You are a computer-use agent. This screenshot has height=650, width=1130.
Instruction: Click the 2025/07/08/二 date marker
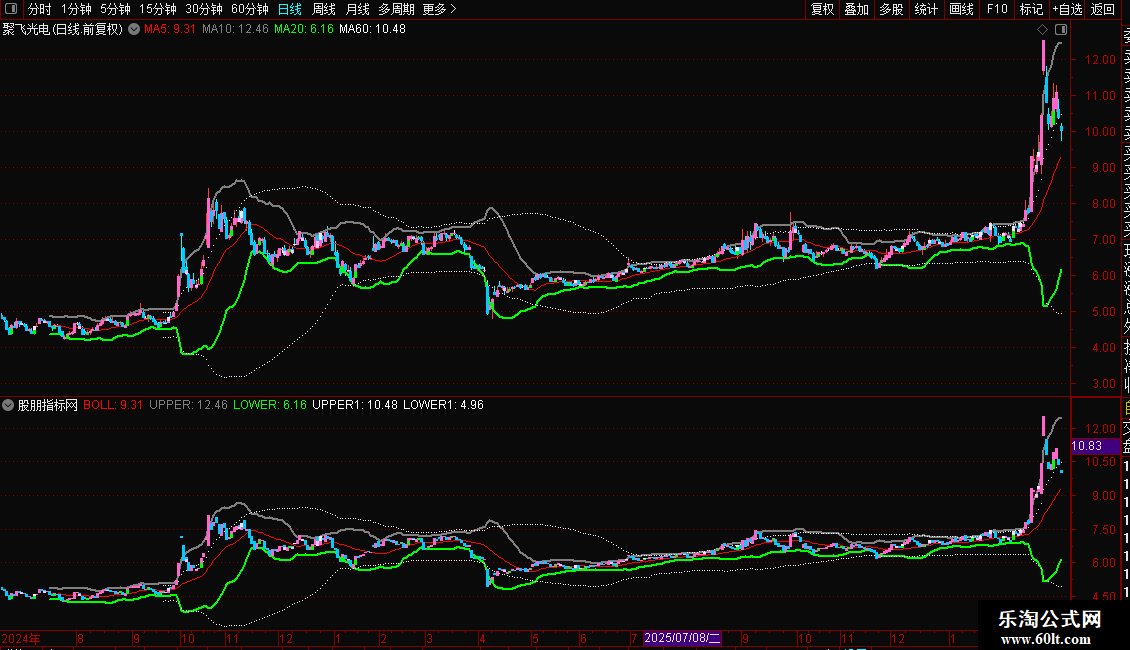[682, 638]
